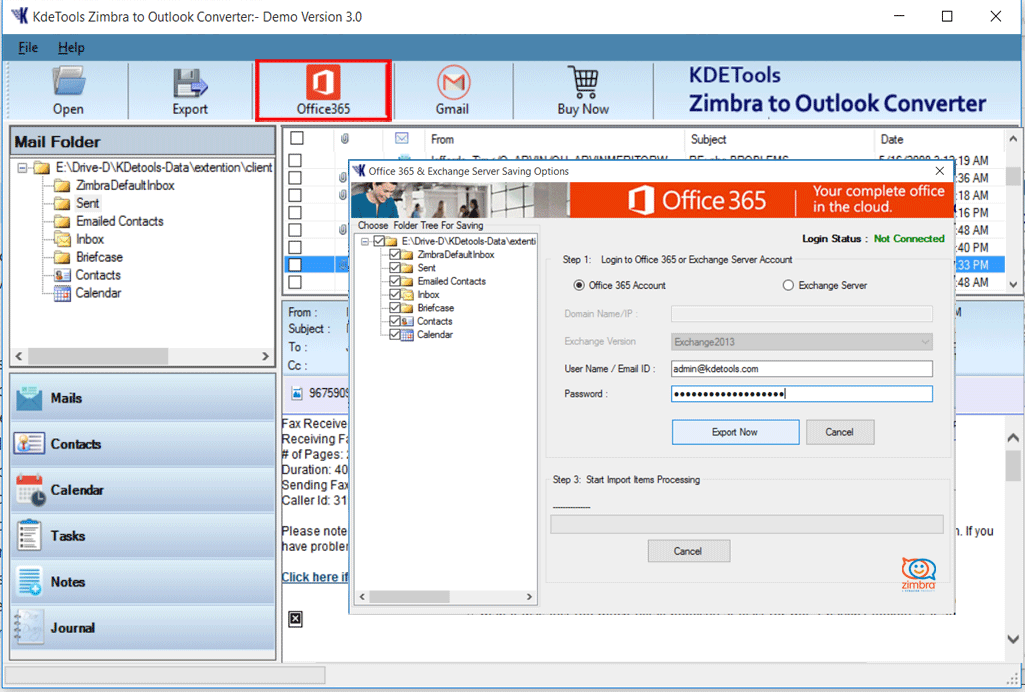Click the Export toolbar icon
Image resolution: width=1025 pixels, height=692 pixels.
tap(190, 91)
